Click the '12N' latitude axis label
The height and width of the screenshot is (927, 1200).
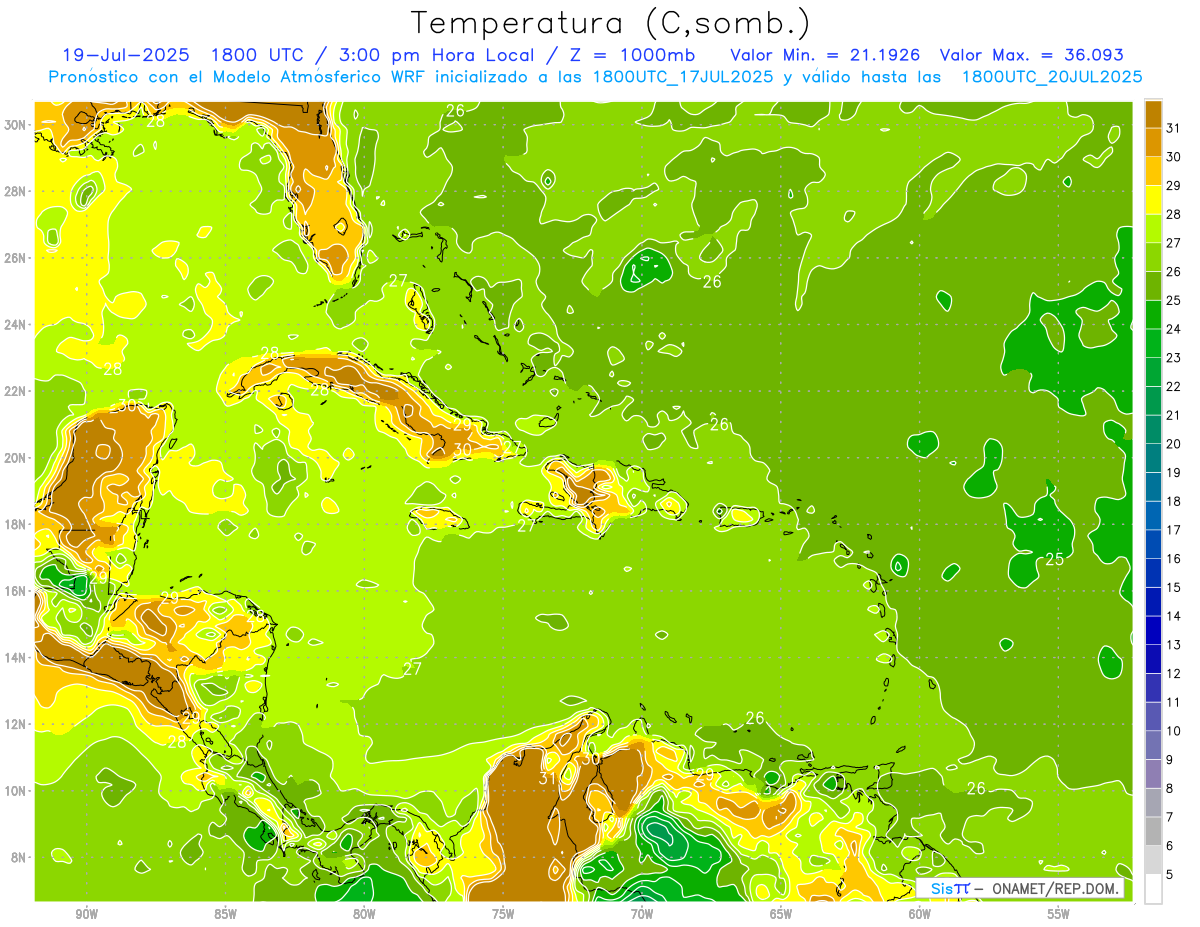click(16, 724)
